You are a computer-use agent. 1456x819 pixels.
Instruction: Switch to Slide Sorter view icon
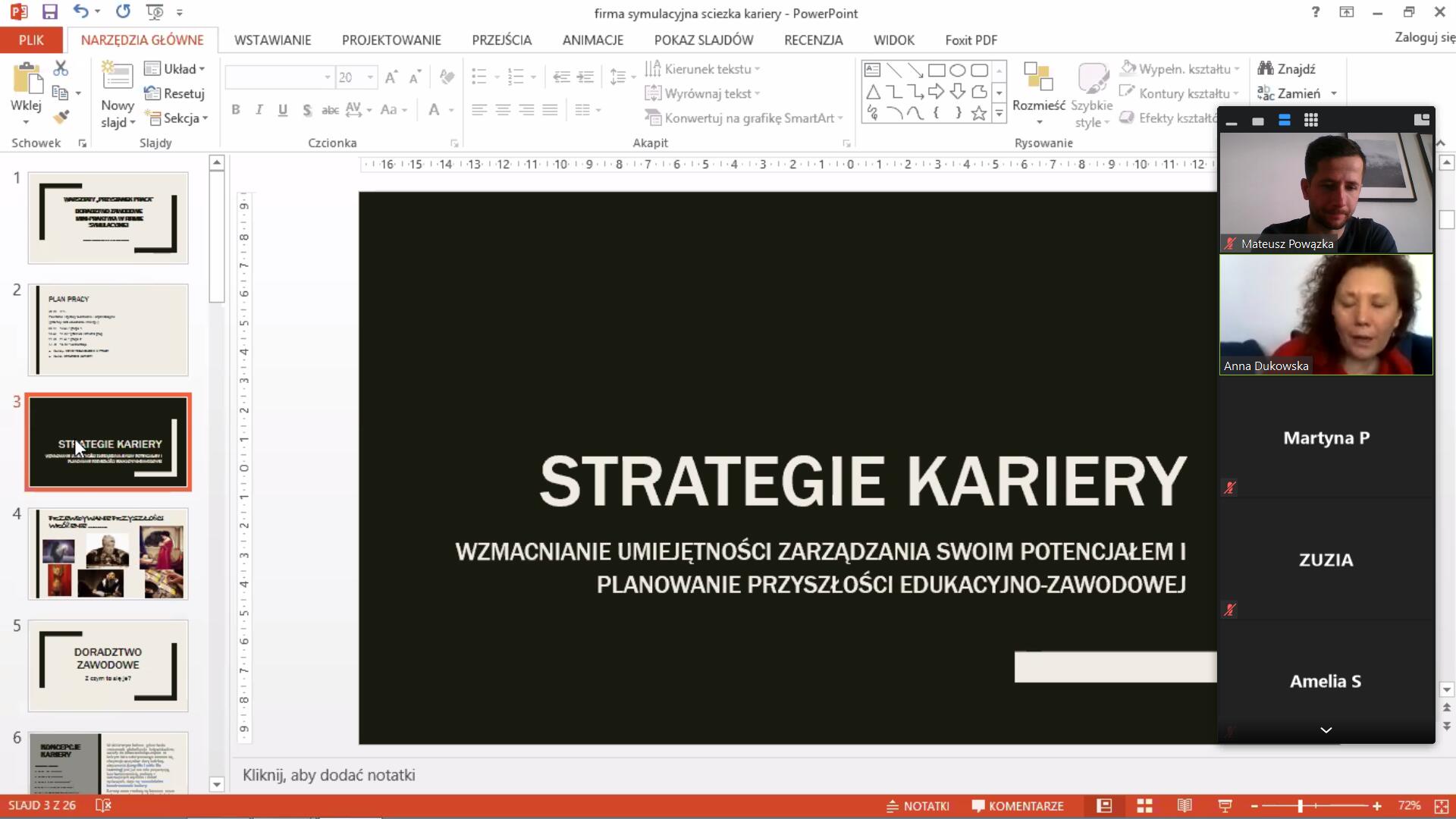(x=1144, y=805)
